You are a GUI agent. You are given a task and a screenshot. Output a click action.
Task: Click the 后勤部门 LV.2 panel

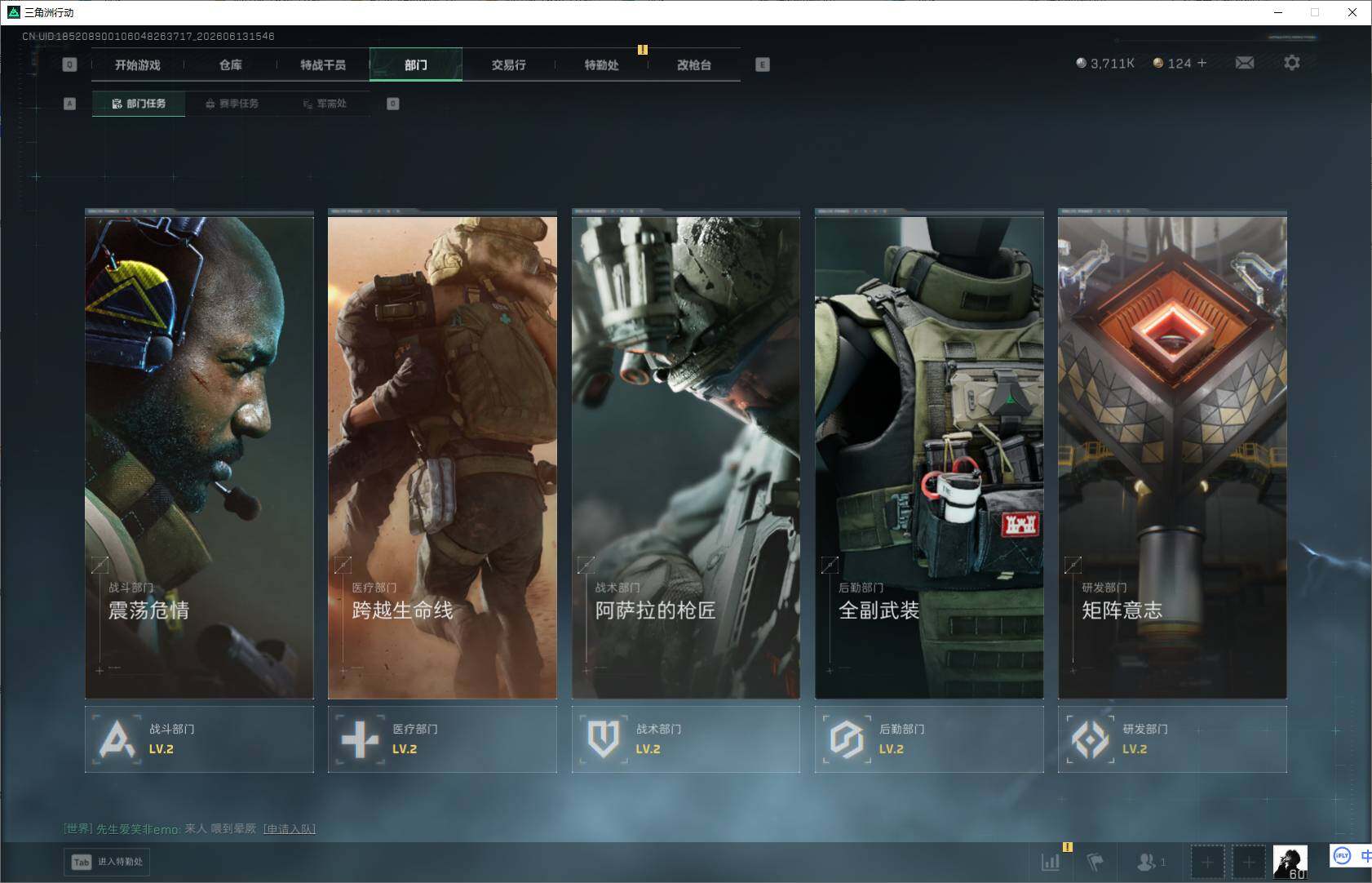tap(929, 739)
